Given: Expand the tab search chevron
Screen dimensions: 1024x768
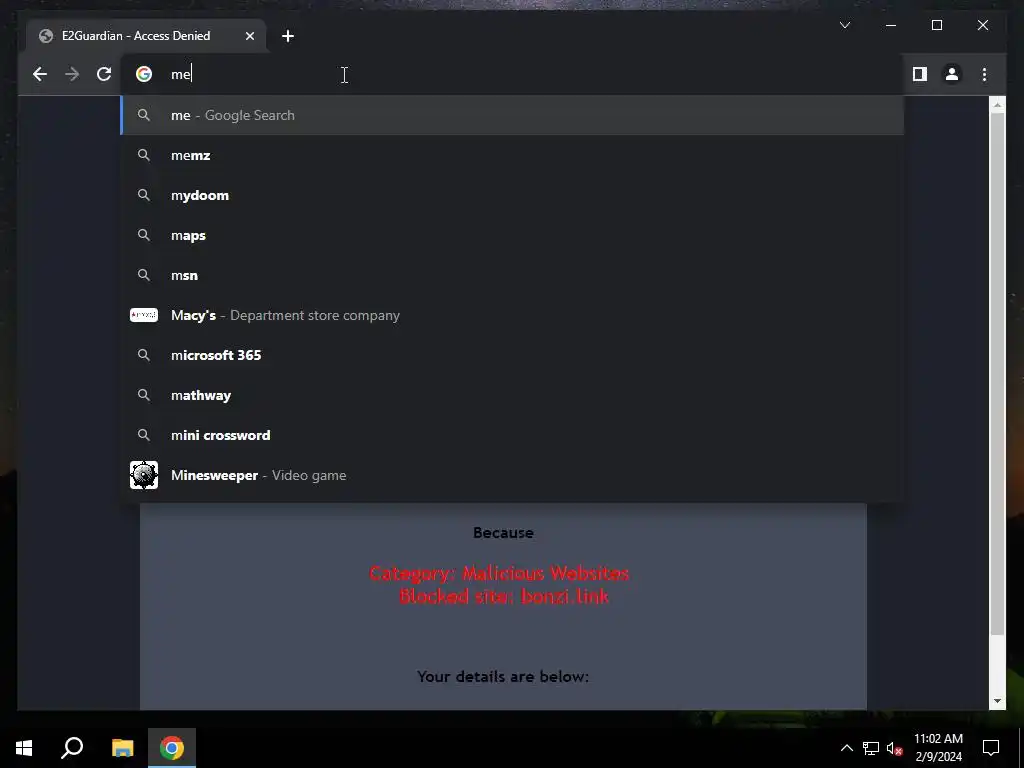Looking at the screenshot, I should pos(845,25).
